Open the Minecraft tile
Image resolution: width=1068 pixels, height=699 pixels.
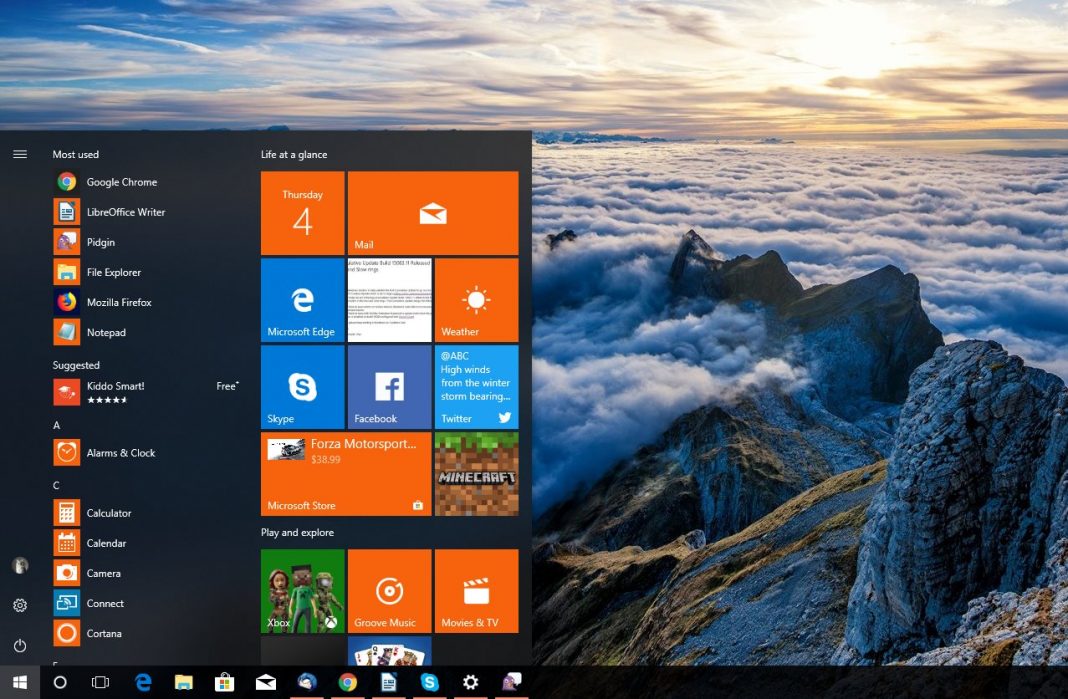(x=476, y=473)
